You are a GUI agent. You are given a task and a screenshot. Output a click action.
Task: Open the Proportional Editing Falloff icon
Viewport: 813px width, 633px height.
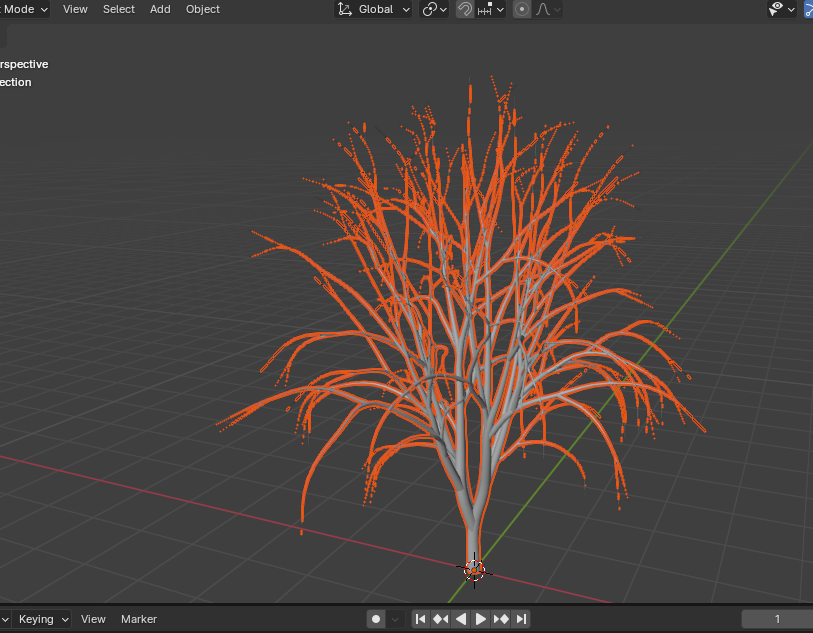click(x=541, y=9)
